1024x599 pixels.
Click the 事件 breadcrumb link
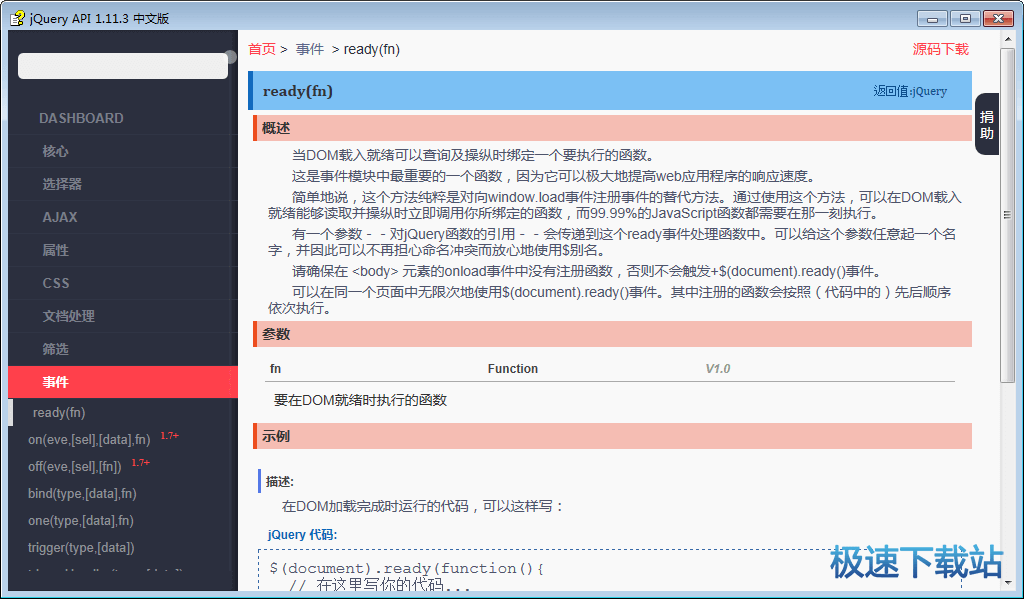[x=310, y=50]
